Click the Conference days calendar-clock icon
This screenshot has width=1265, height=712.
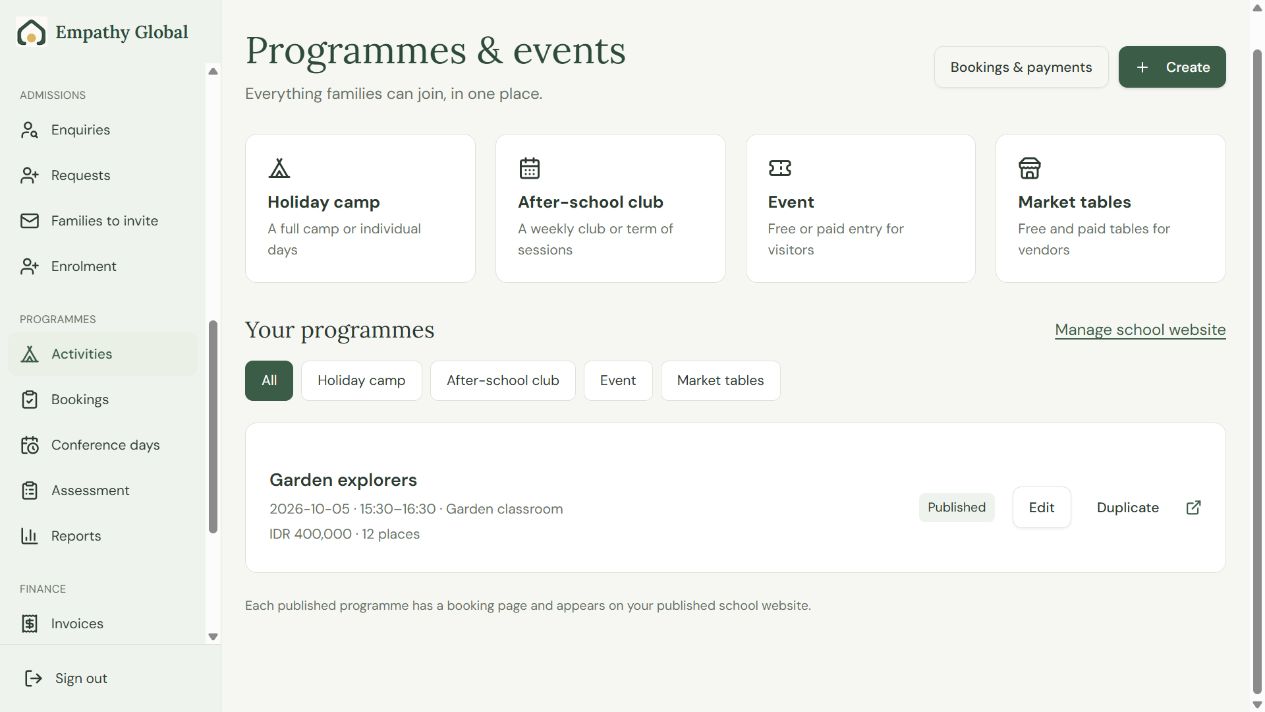[30, 445]
